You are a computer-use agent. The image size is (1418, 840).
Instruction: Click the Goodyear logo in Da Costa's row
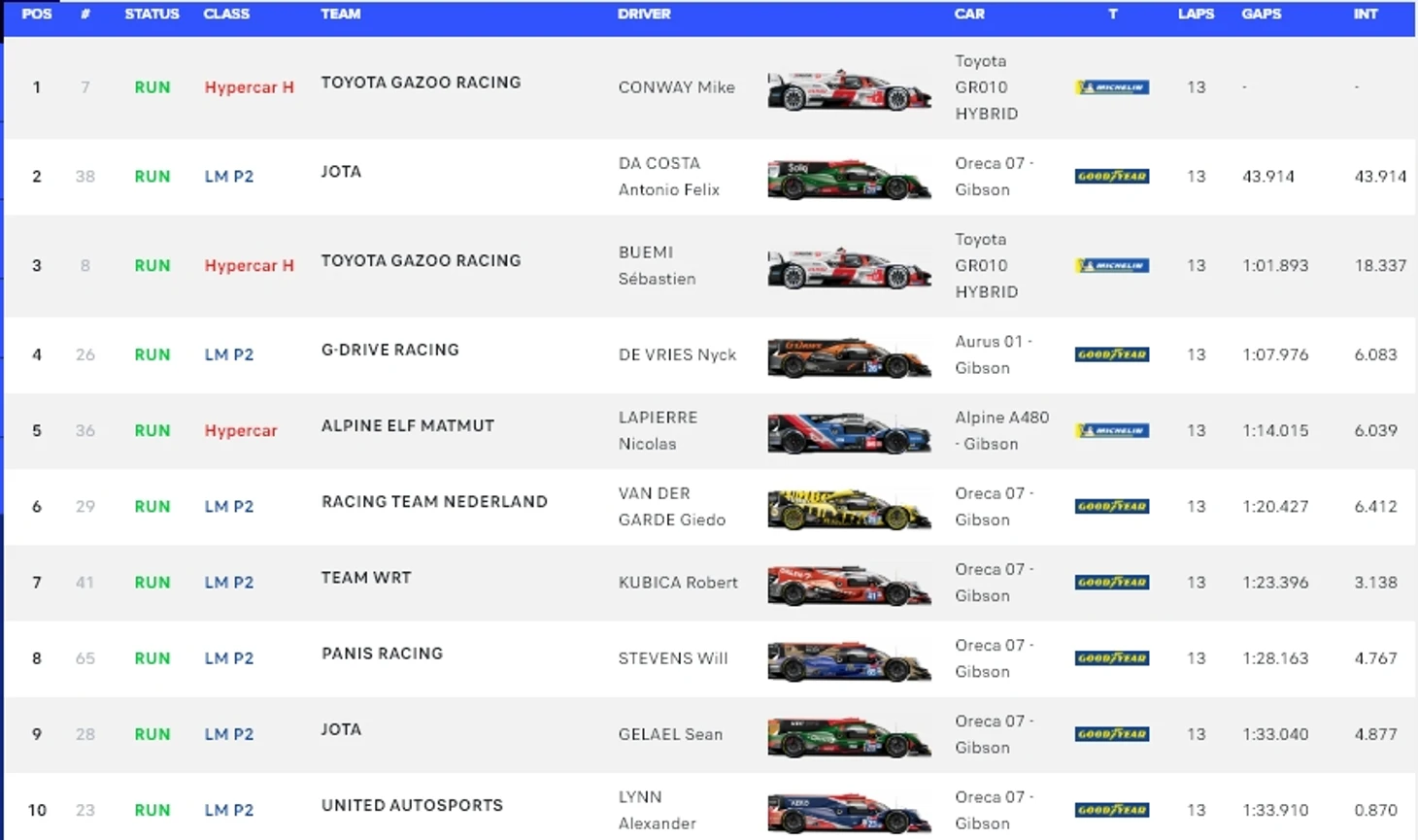pos(1112,177)
